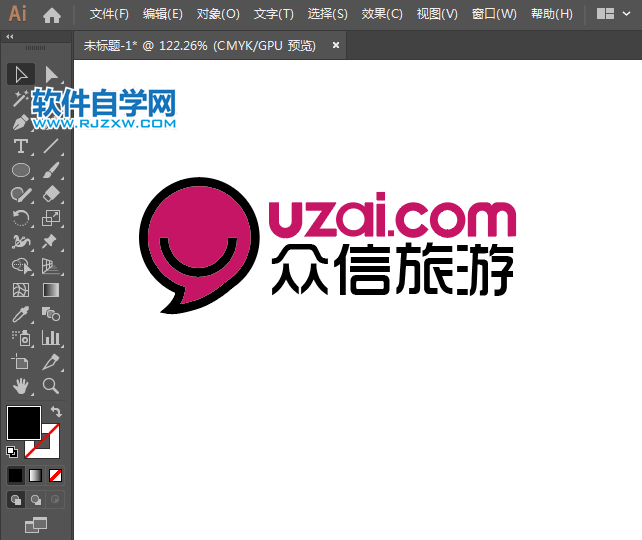Open the 效果(C) menu

click(382, 14)
